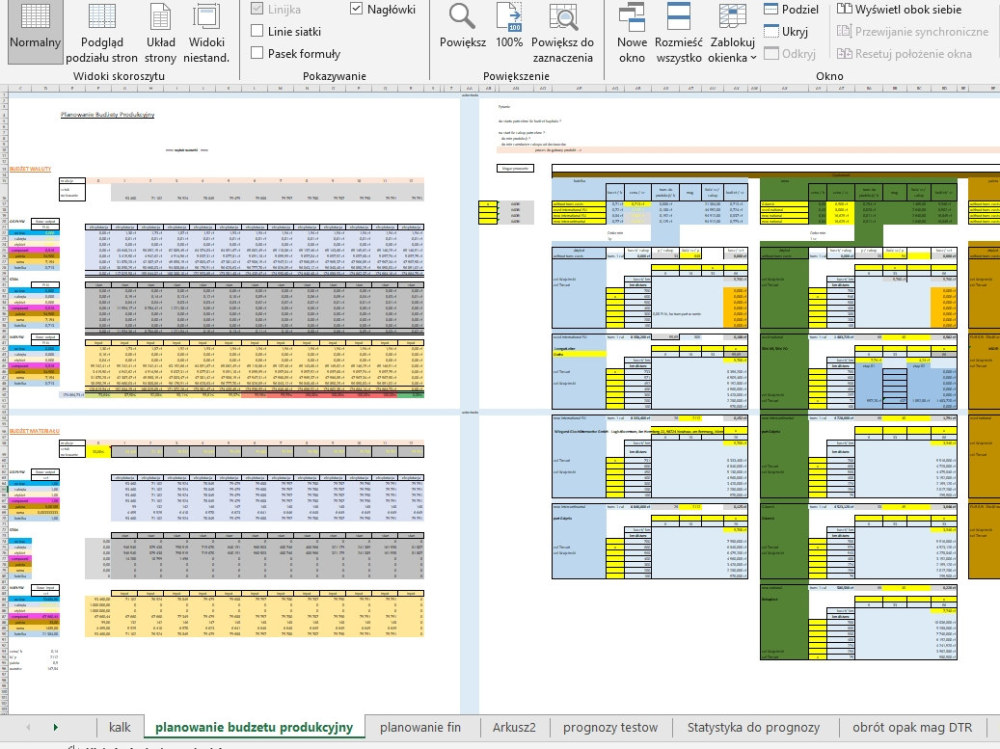
Task: Open the kalk sheet tab
Action: [x=119, y=727]
